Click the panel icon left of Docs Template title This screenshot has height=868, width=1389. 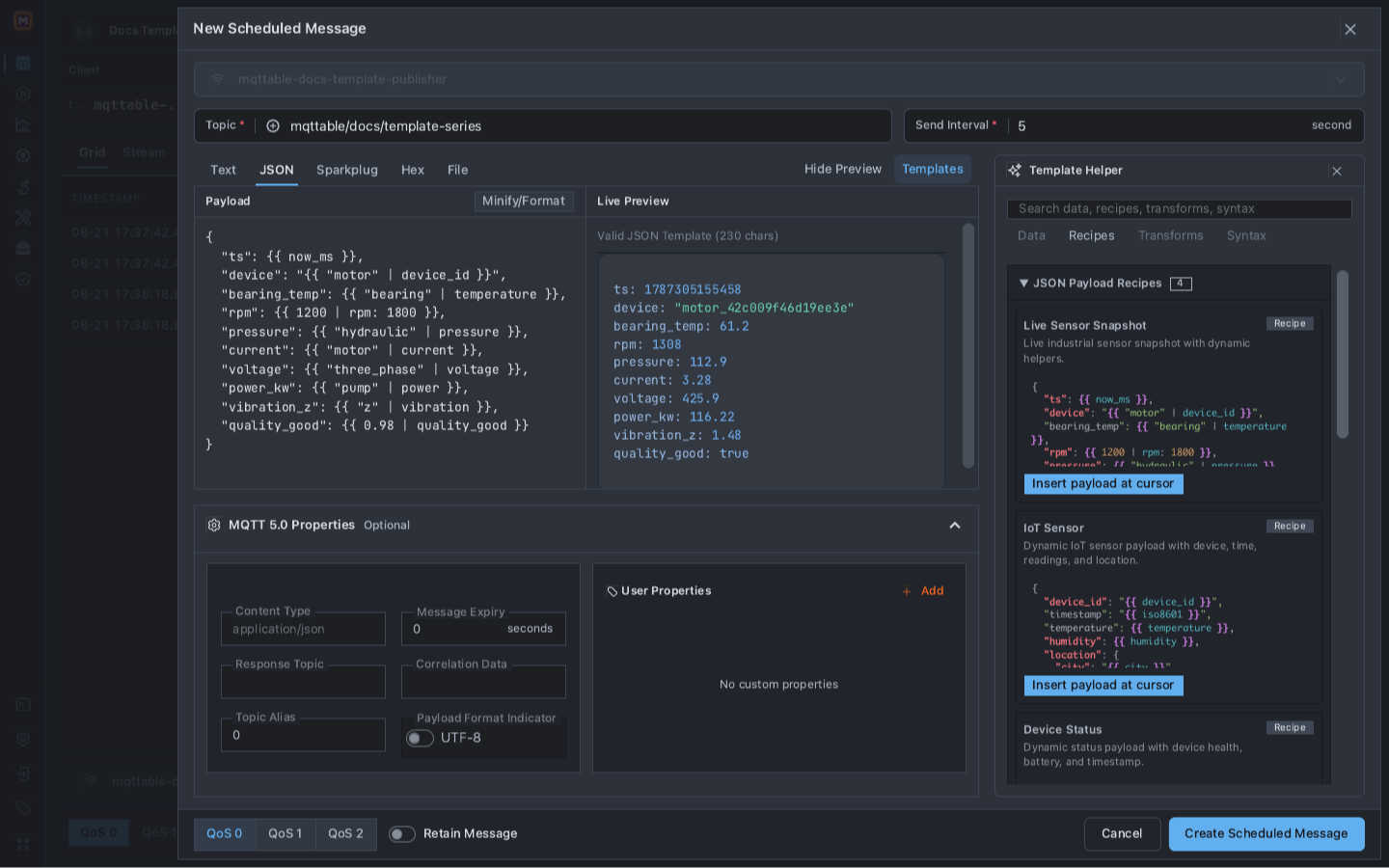coord(84,31)
